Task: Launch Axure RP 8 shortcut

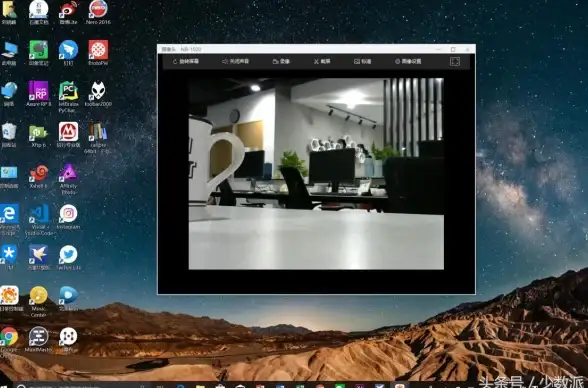Action: pos(39,94)
